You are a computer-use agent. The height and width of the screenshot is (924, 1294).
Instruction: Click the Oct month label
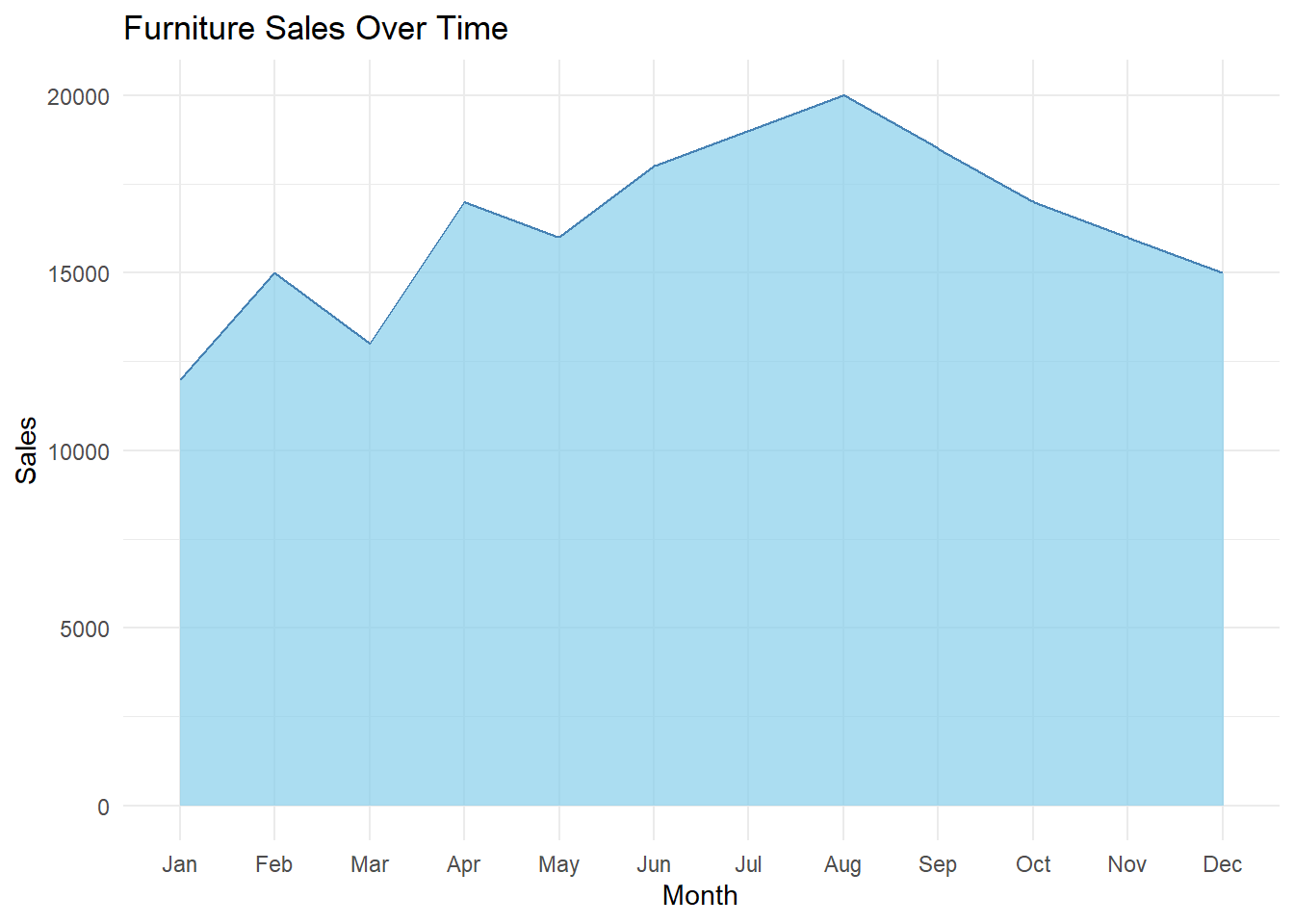[x=1033, y=864]
